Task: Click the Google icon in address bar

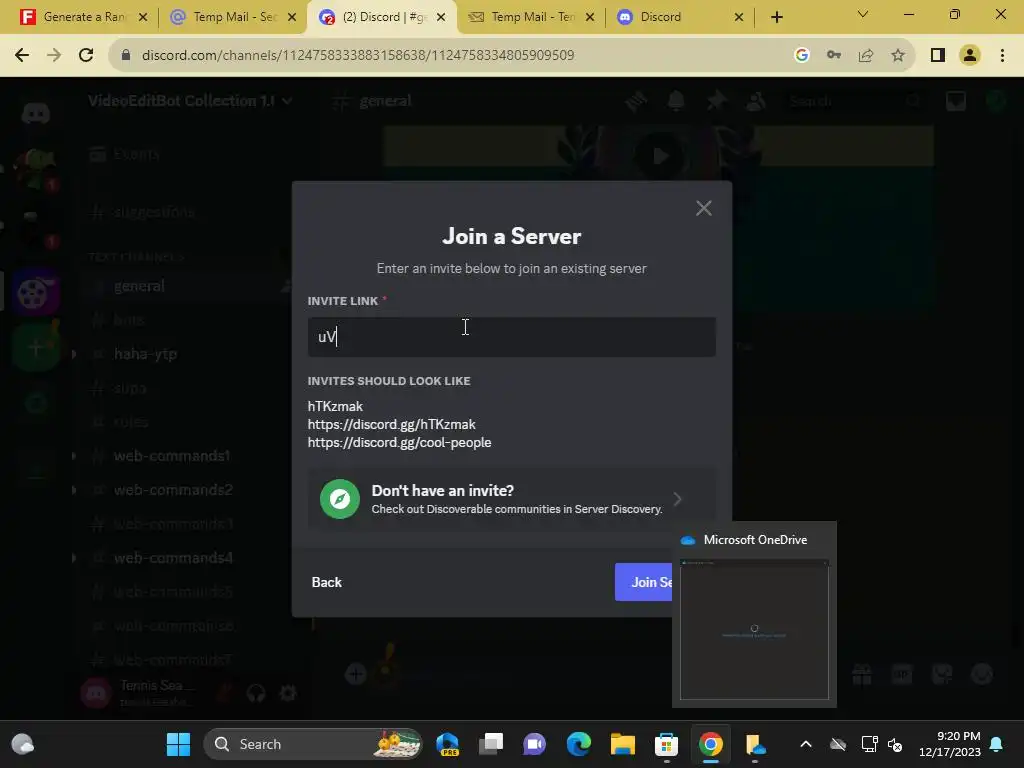Action: click(802, 55)
